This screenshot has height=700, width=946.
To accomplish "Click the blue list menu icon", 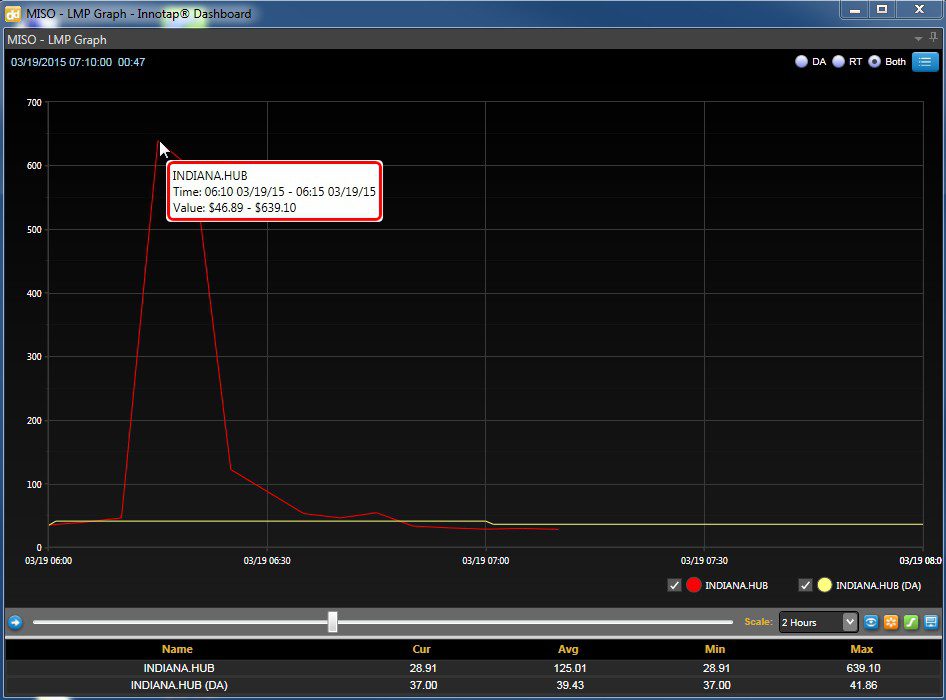I will click(924, 62).
